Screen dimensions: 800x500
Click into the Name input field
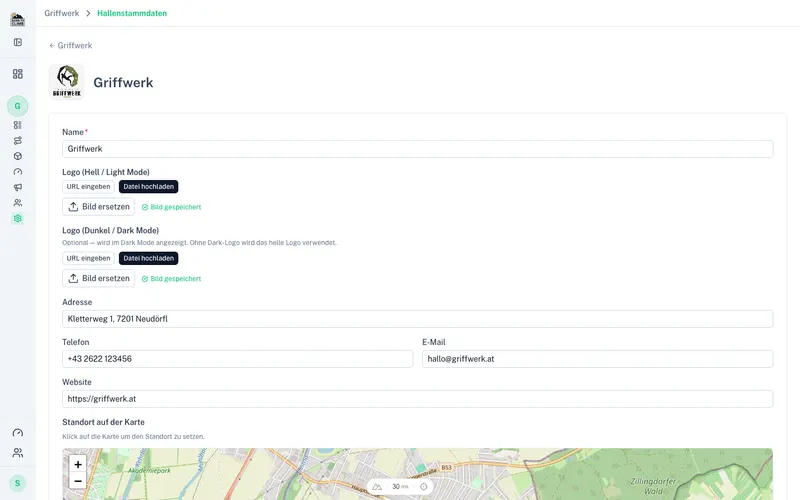click(x=417, y=149)
